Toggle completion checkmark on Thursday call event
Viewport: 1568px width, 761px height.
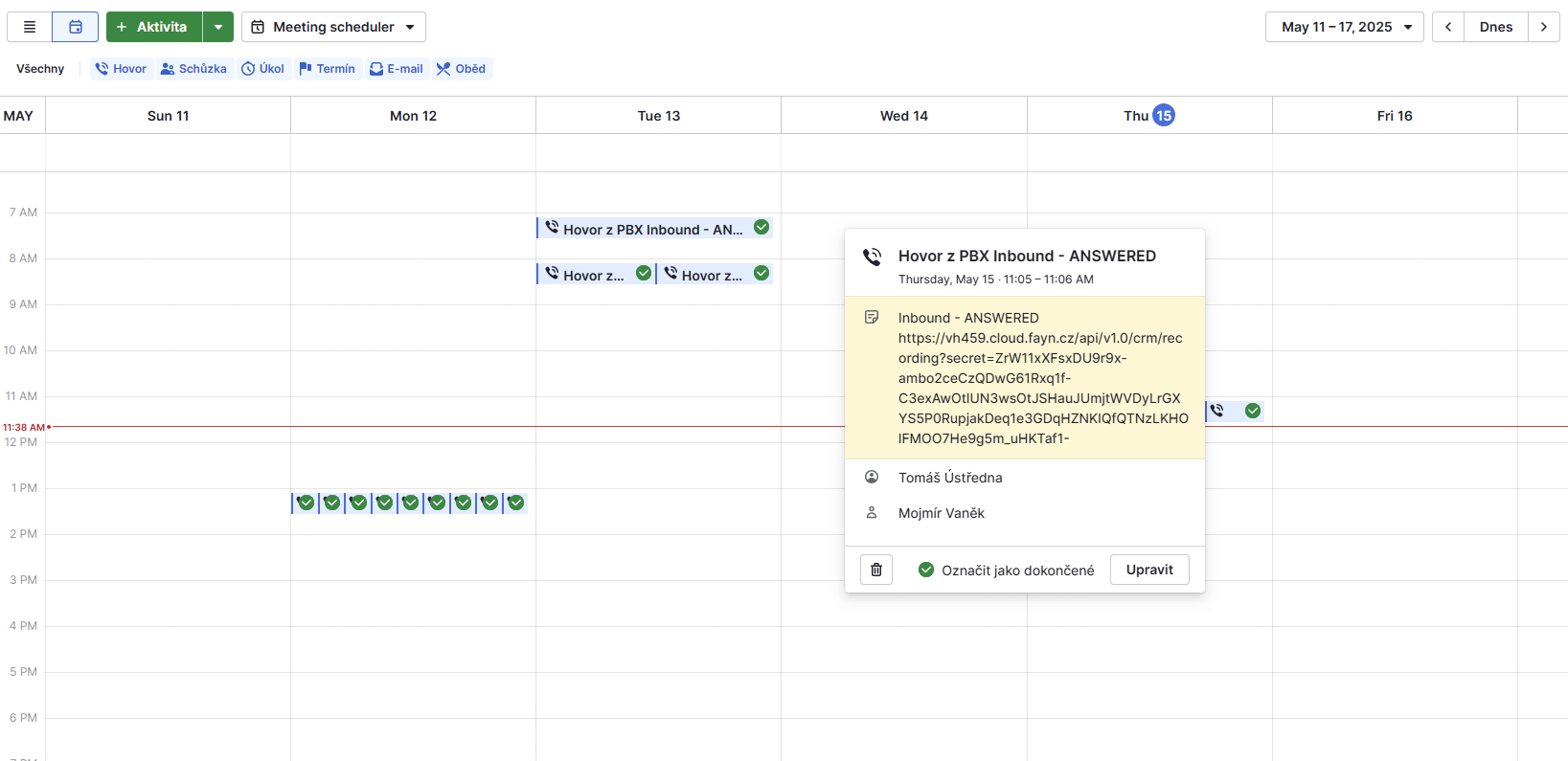(x=1252, y=411)
